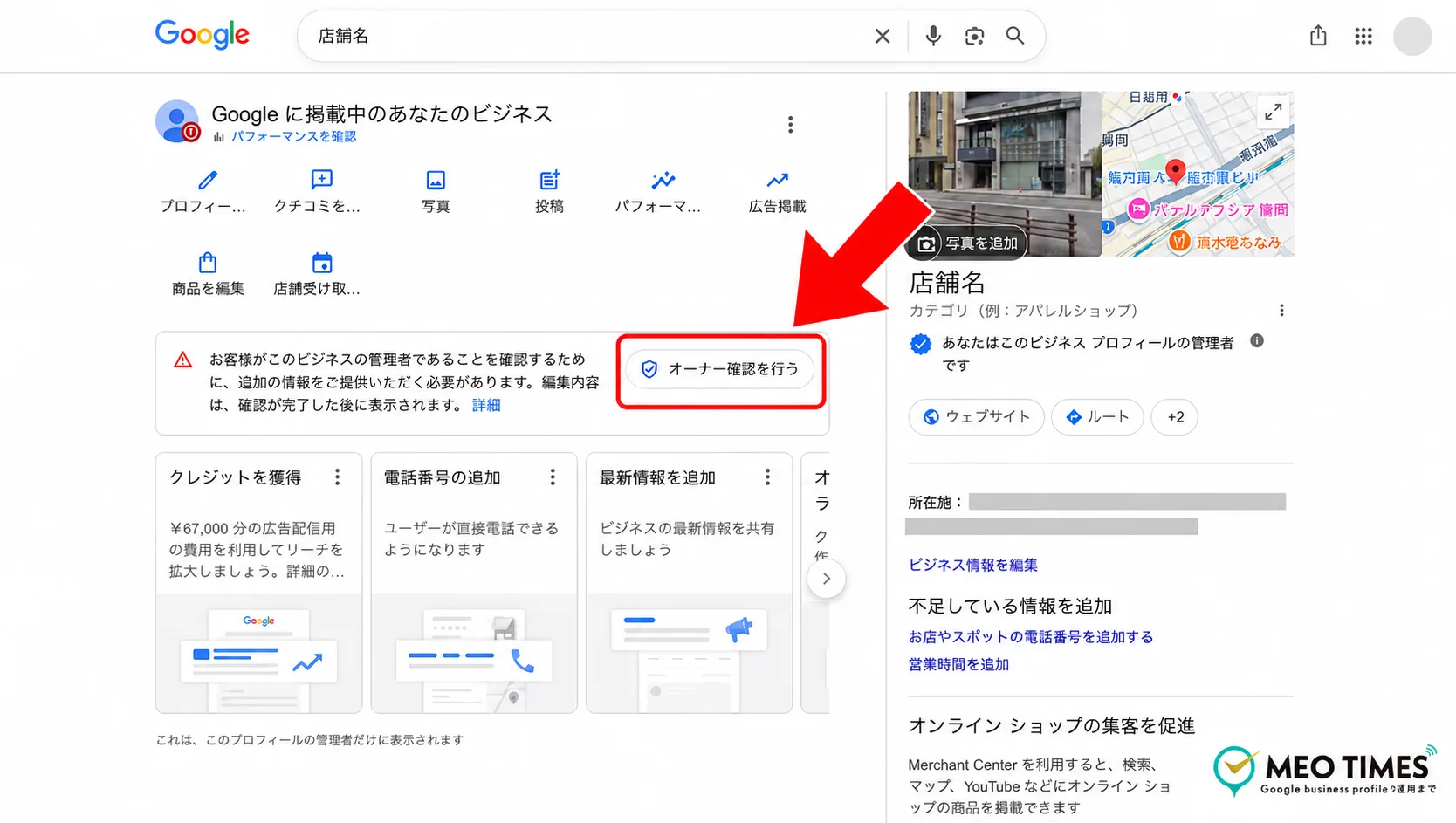Open 詳細 link in verification notice

(486, 405)
